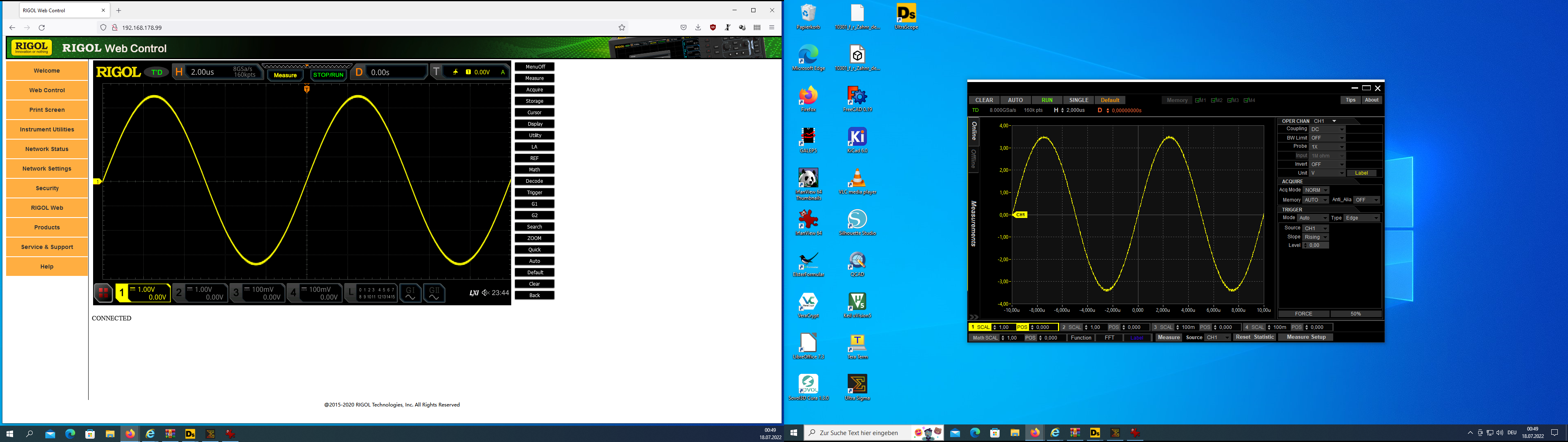This screenshot has width=1568, height=442.
Task: Click the Trigger button in web control
Action: tap(535, 193)
